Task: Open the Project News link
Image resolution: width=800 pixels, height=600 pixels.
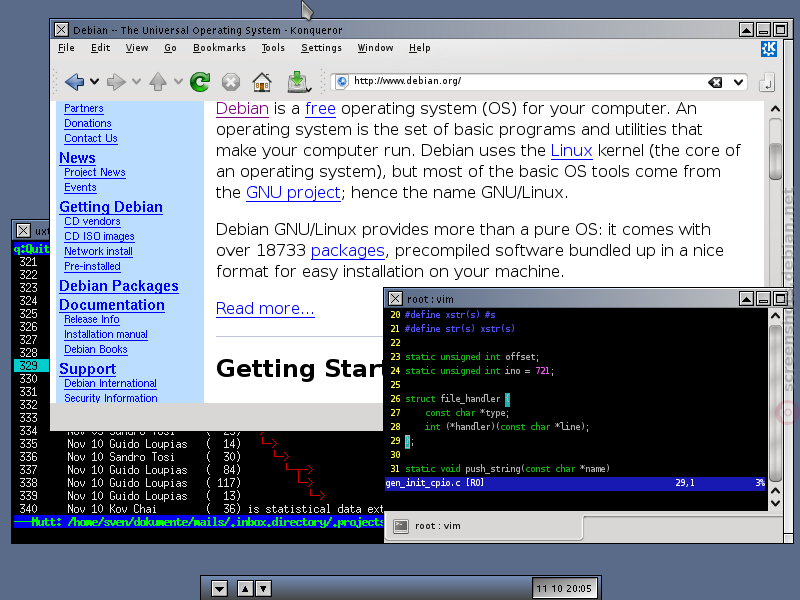Action: coord(95,172)
